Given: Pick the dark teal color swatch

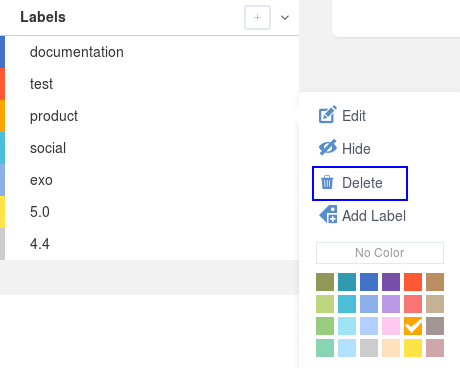Looking at the screenshot, I should coord(347,282).
